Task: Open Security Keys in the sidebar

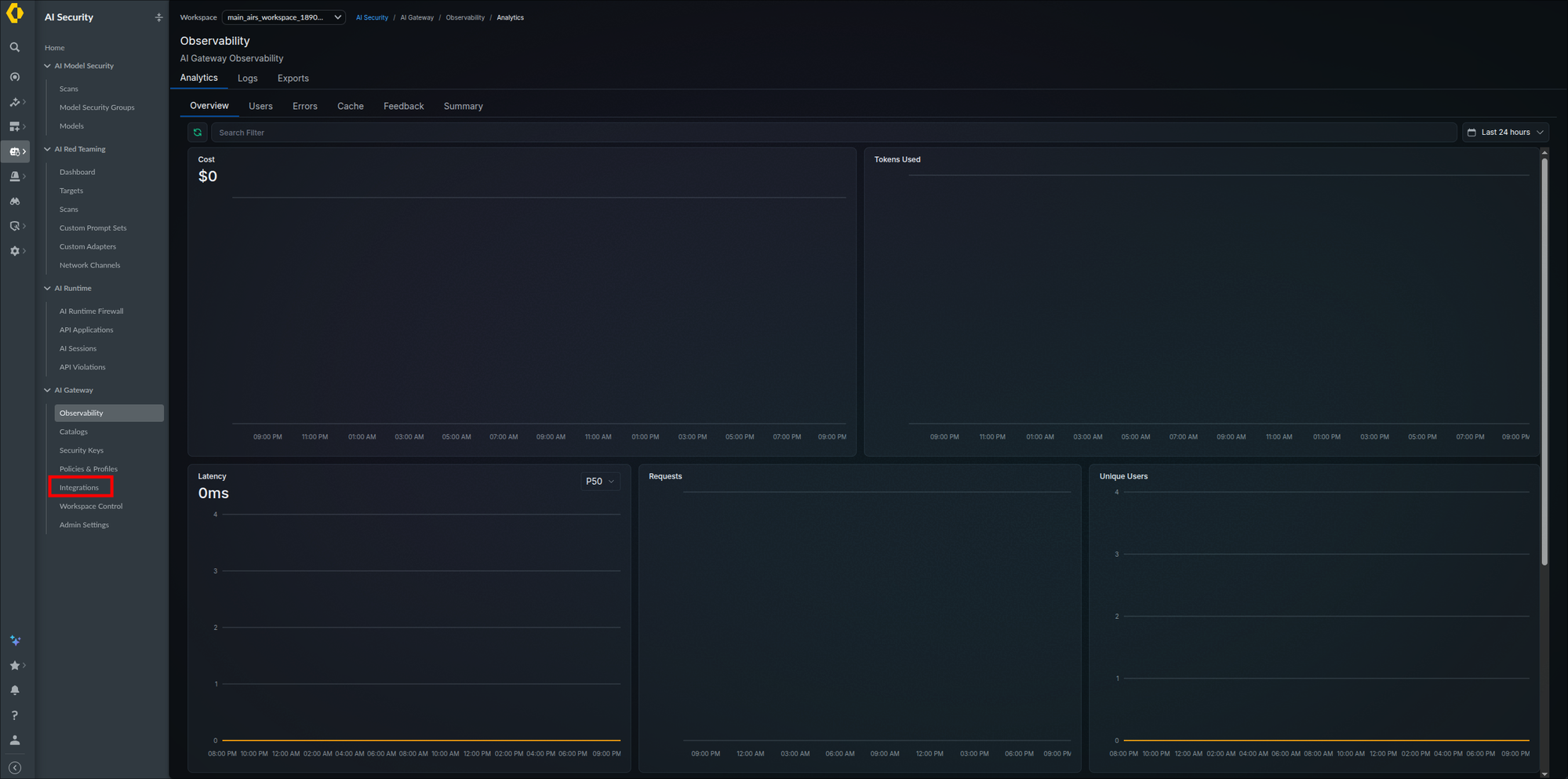Action: tap(82, 450)
